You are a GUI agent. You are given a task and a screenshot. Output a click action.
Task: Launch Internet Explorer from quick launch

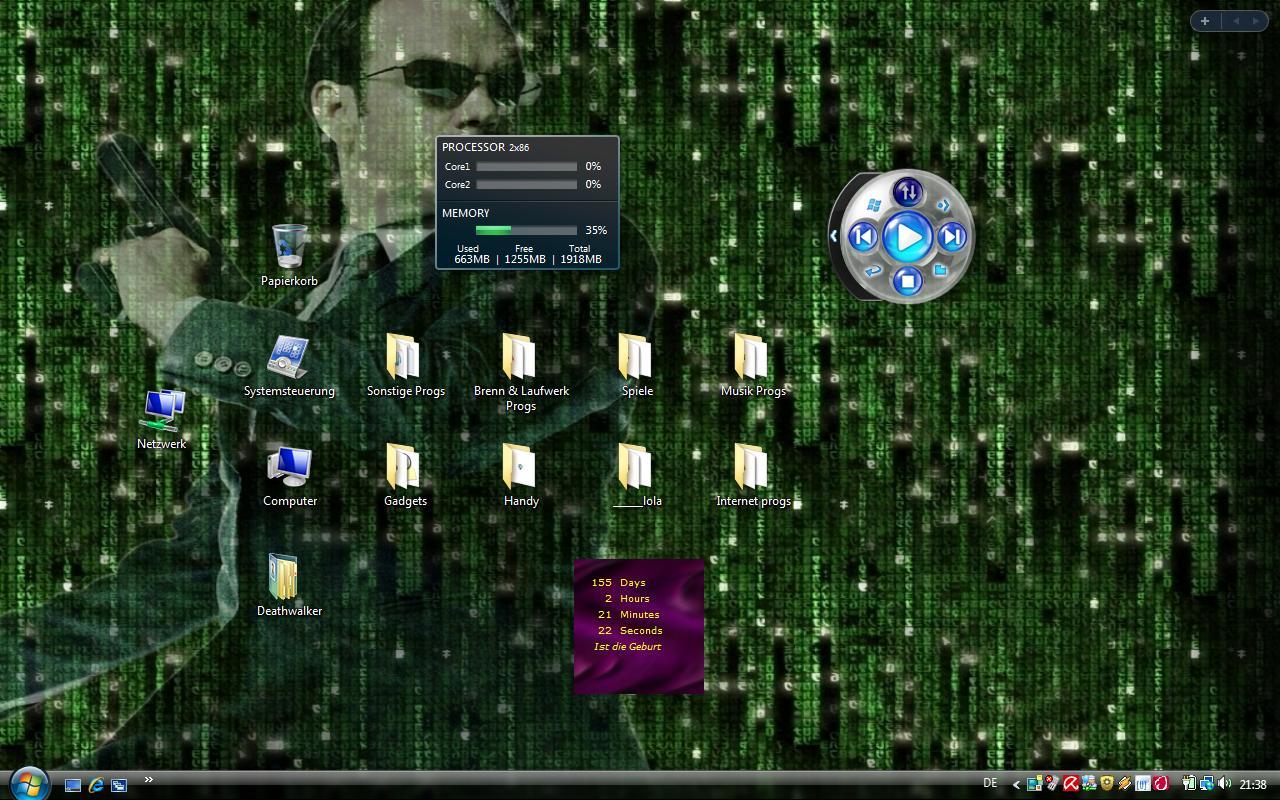tap(96, 785)
